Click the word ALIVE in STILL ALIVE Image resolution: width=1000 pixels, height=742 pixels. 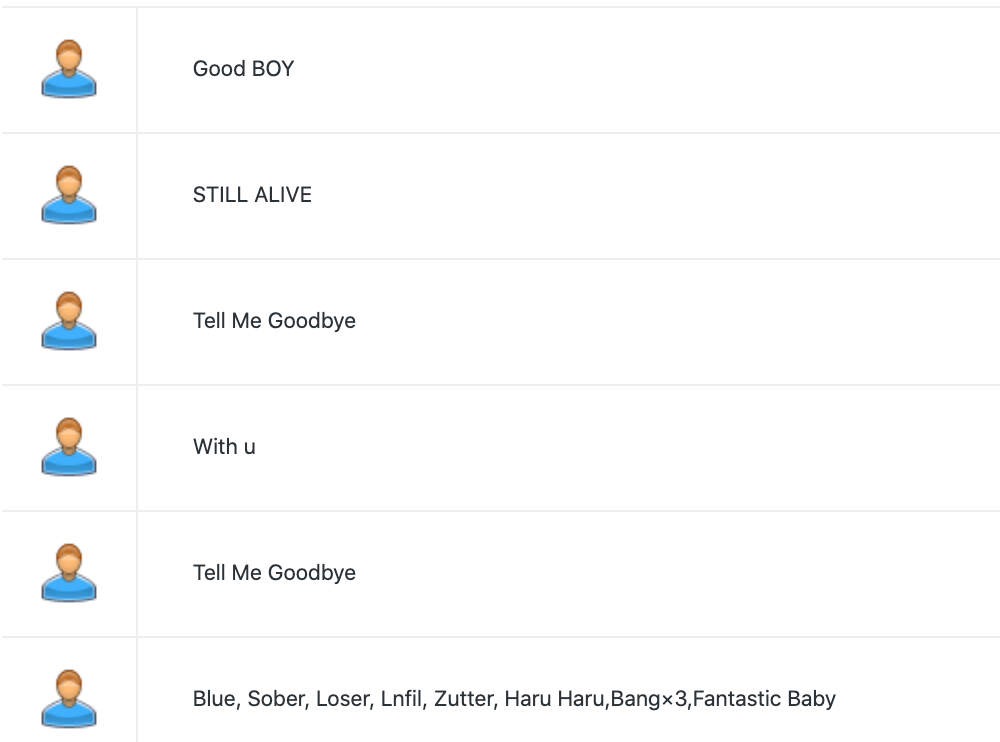tap(282, 195)
